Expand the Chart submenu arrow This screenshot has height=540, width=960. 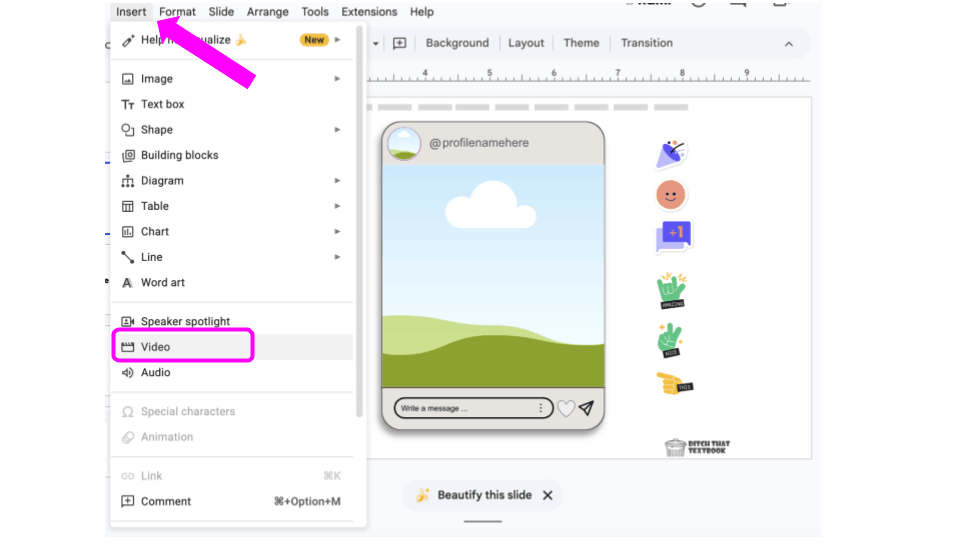click(x=337, y=232)
